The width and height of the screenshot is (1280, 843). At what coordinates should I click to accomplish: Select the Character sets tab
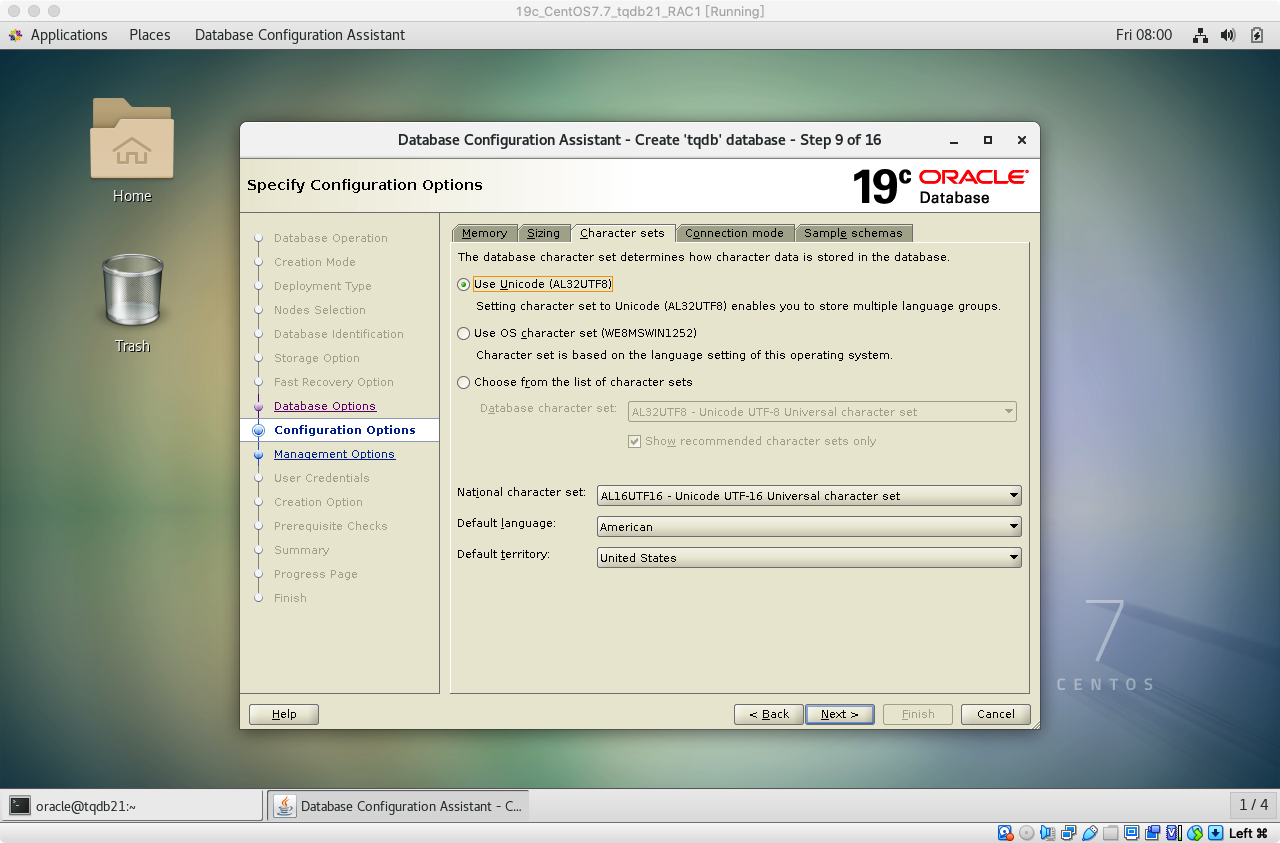[x=622, y=233]
